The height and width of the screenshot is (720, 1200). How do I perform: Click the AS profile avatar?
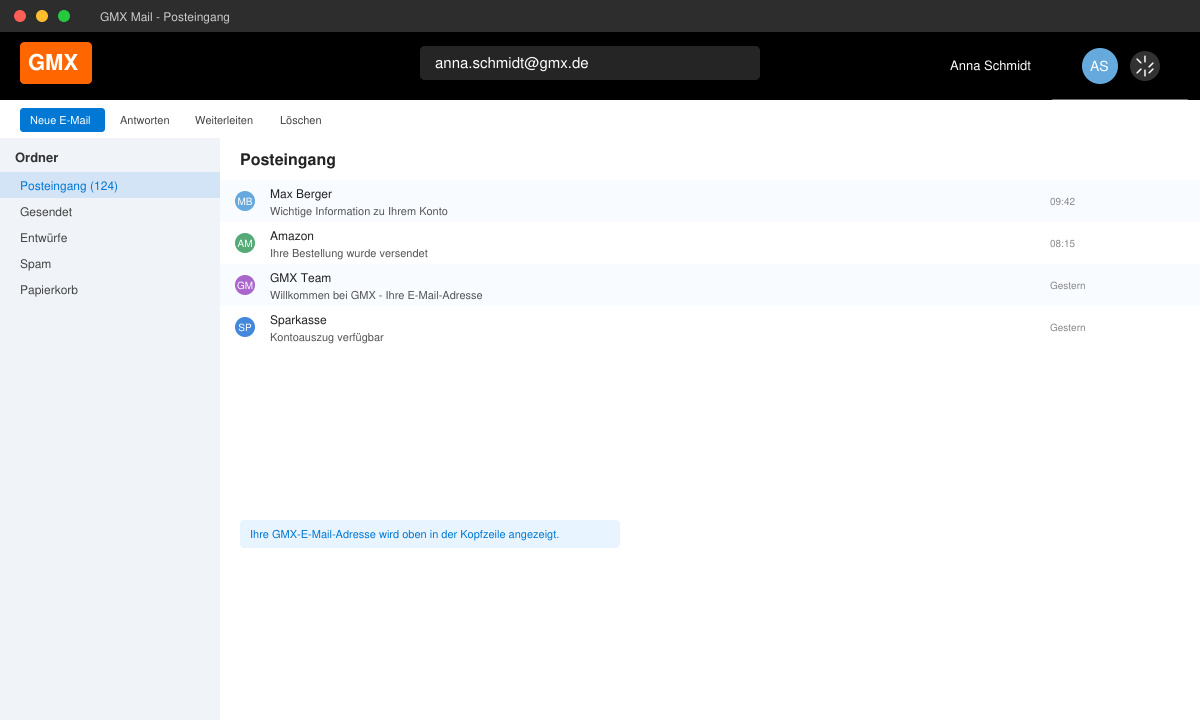coord(1099,66)
